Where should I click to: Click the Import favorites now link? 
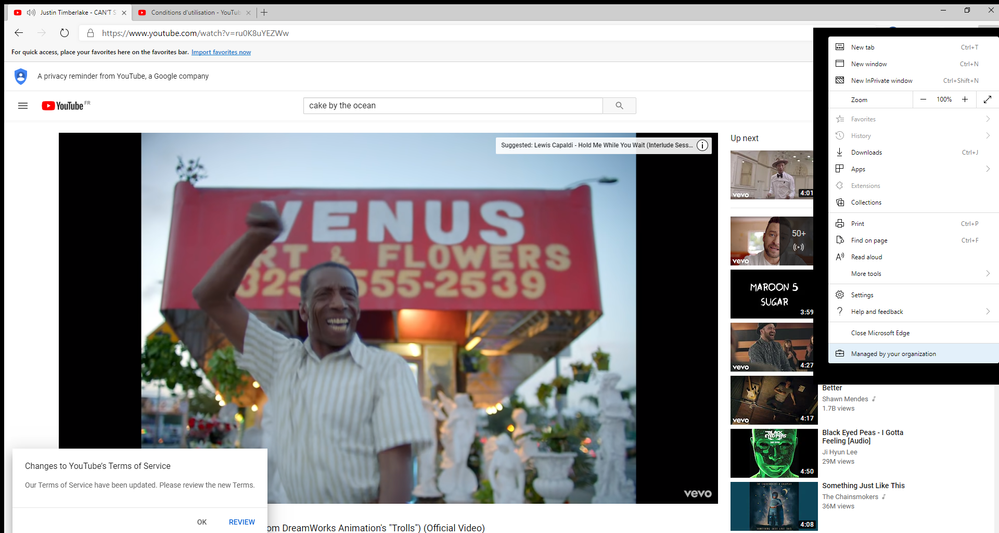pyautogui.click(x=221, y=52)
